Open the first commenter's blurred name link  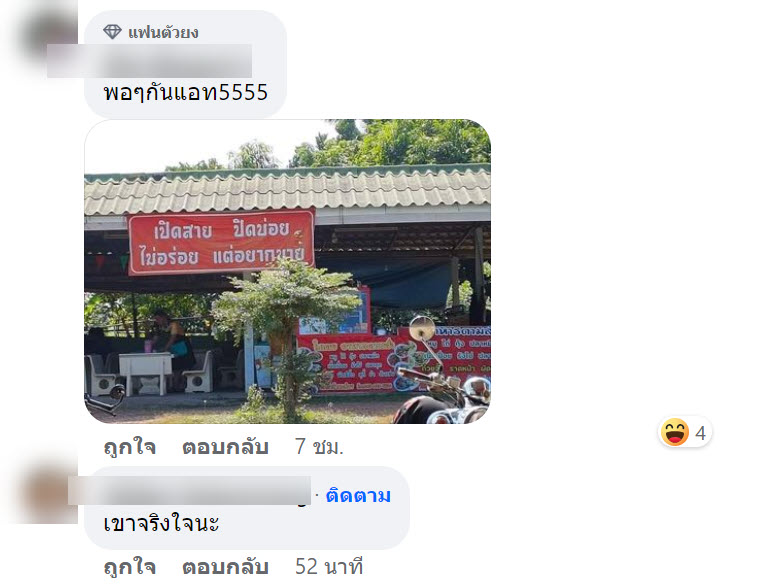(x=149, y=61)
